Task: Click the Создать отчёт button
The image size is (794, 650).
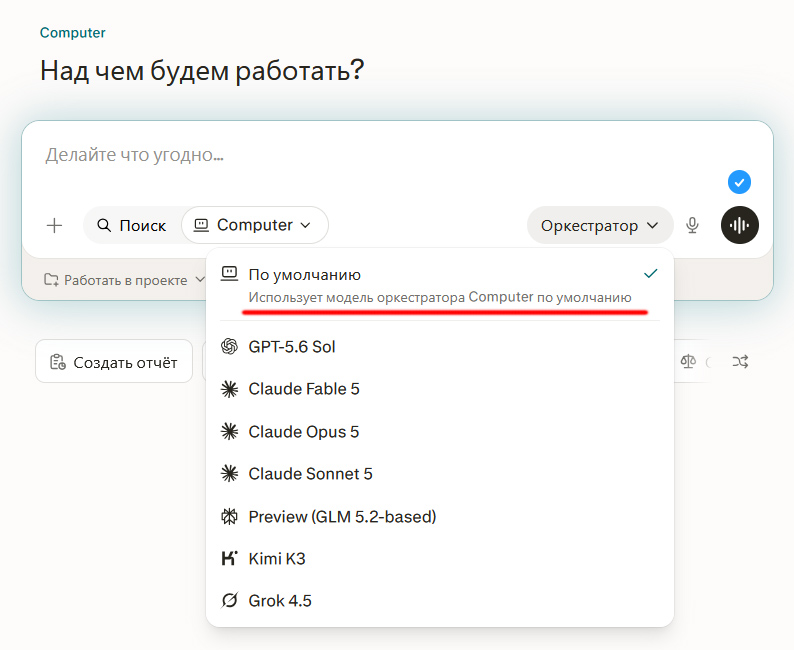Action: coord(114,361)
